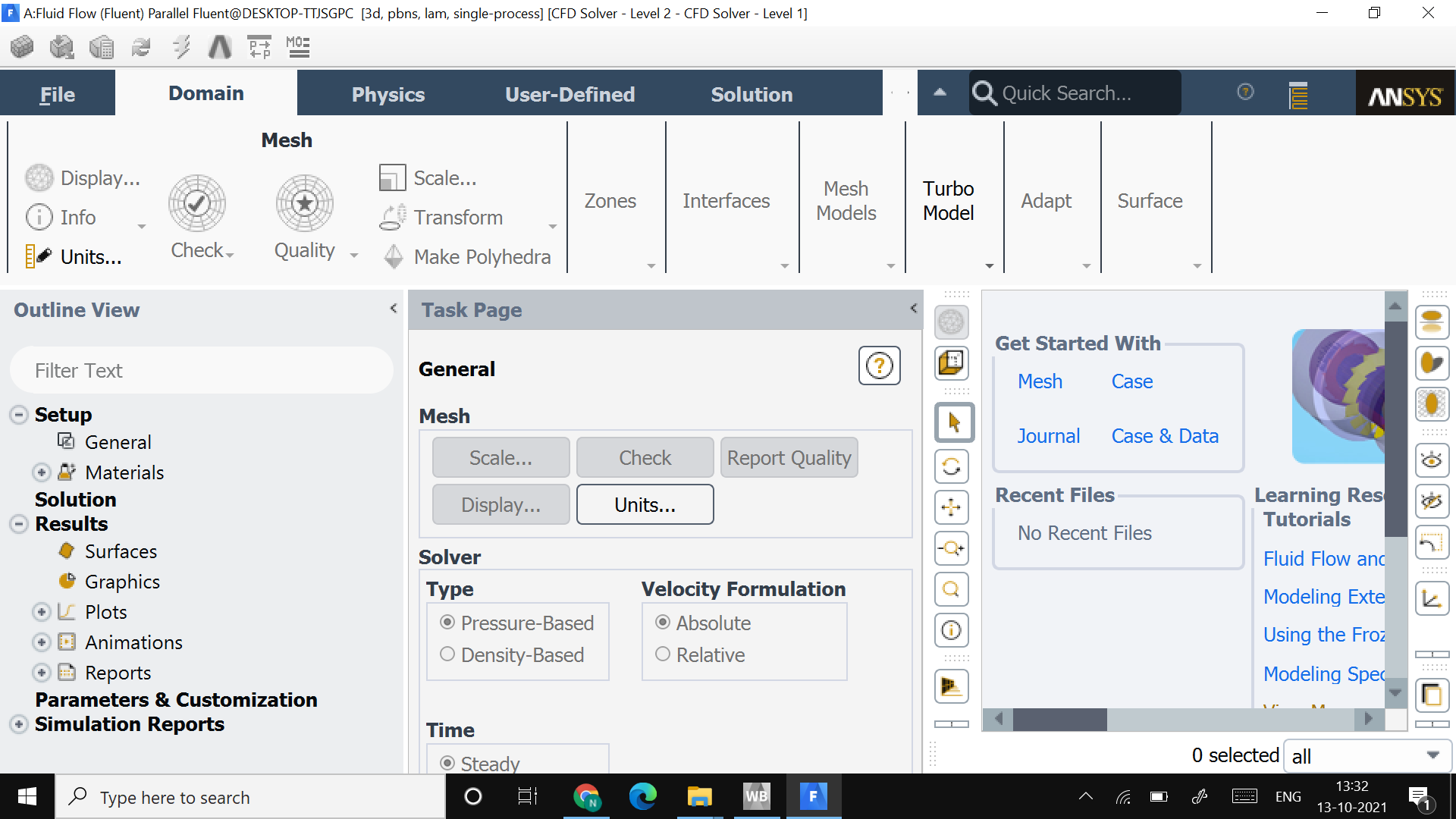Open File Explorer from taskbar

(x=699, y=796)
